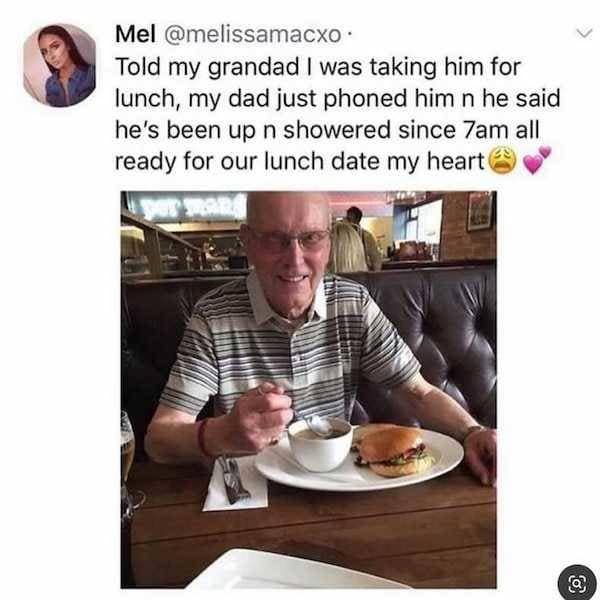Viewport: 600px width, 600px height.
Task: Click the display name Mel
Action: [x=135, y=34]
